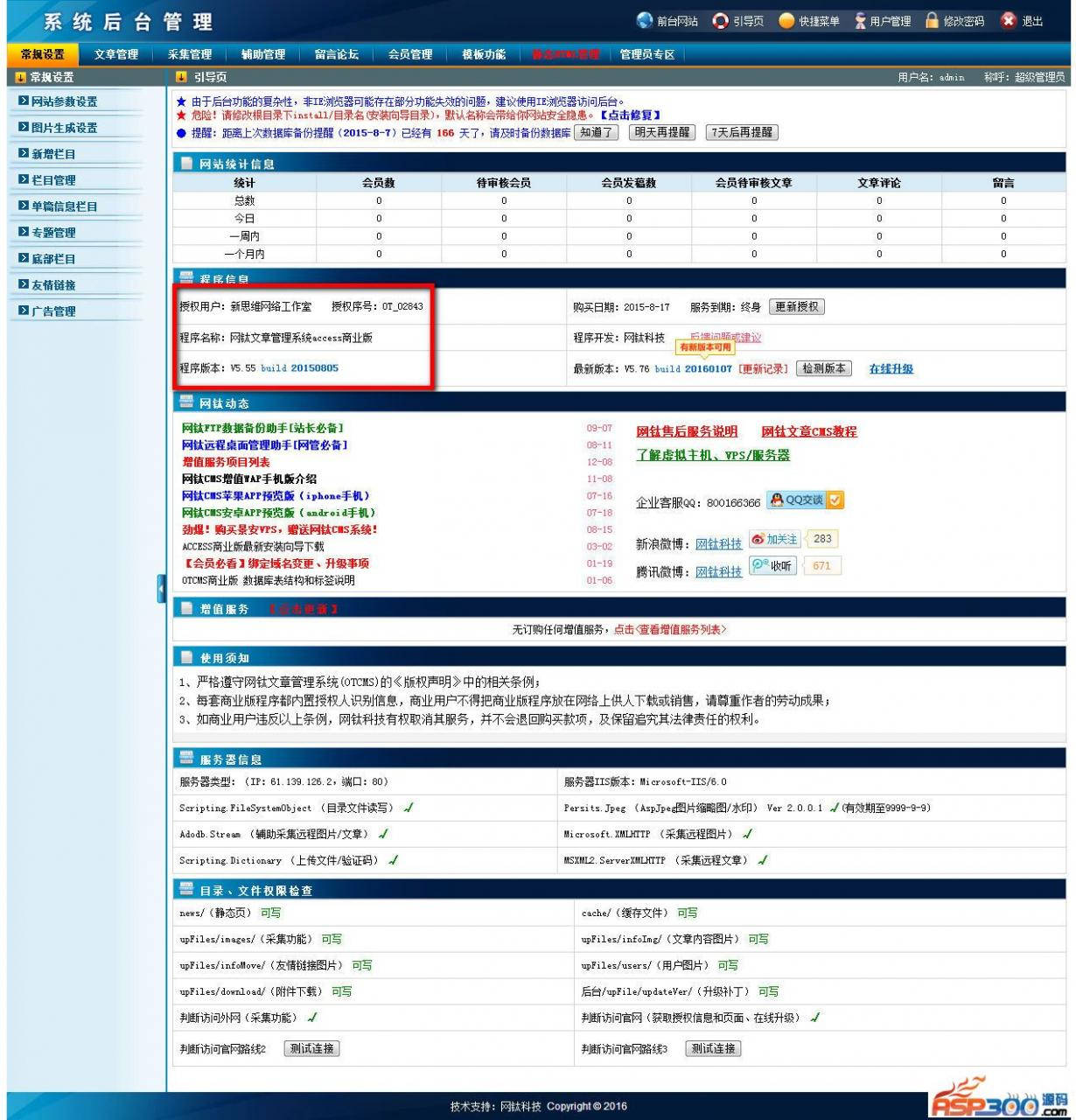Click the 修改密码 lock icon
Viewport: 1076px width, 1120px height.
[933, 20]
